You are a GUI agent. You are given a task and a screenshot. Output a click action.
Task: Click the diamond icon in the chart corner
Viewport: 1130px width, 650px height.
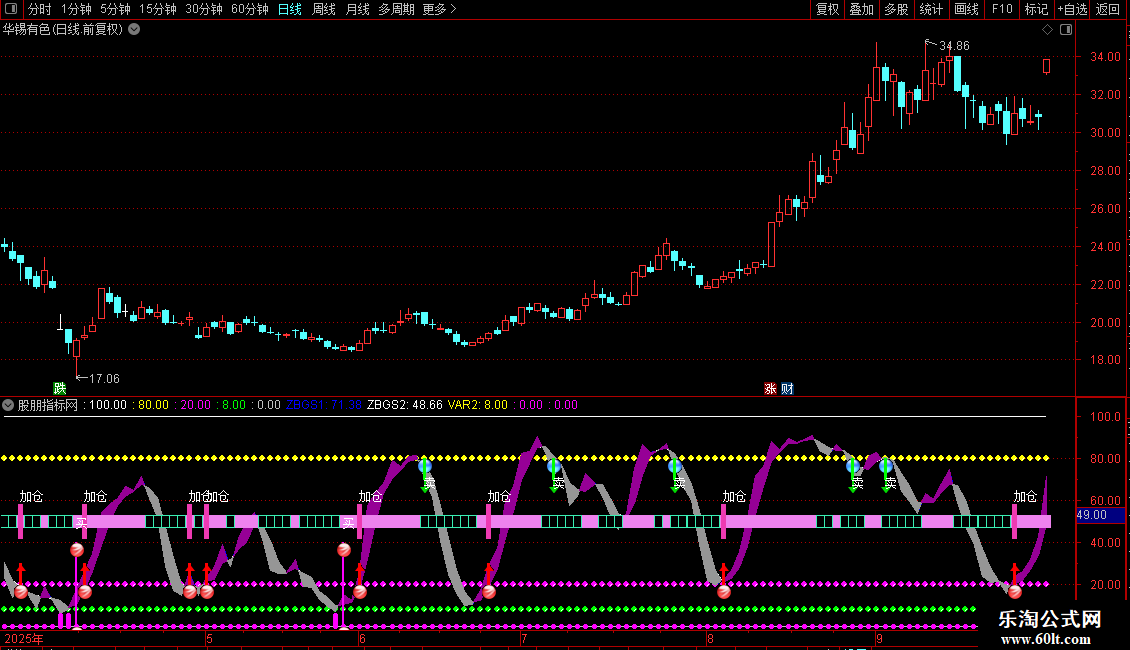[x=1047, y=30]
